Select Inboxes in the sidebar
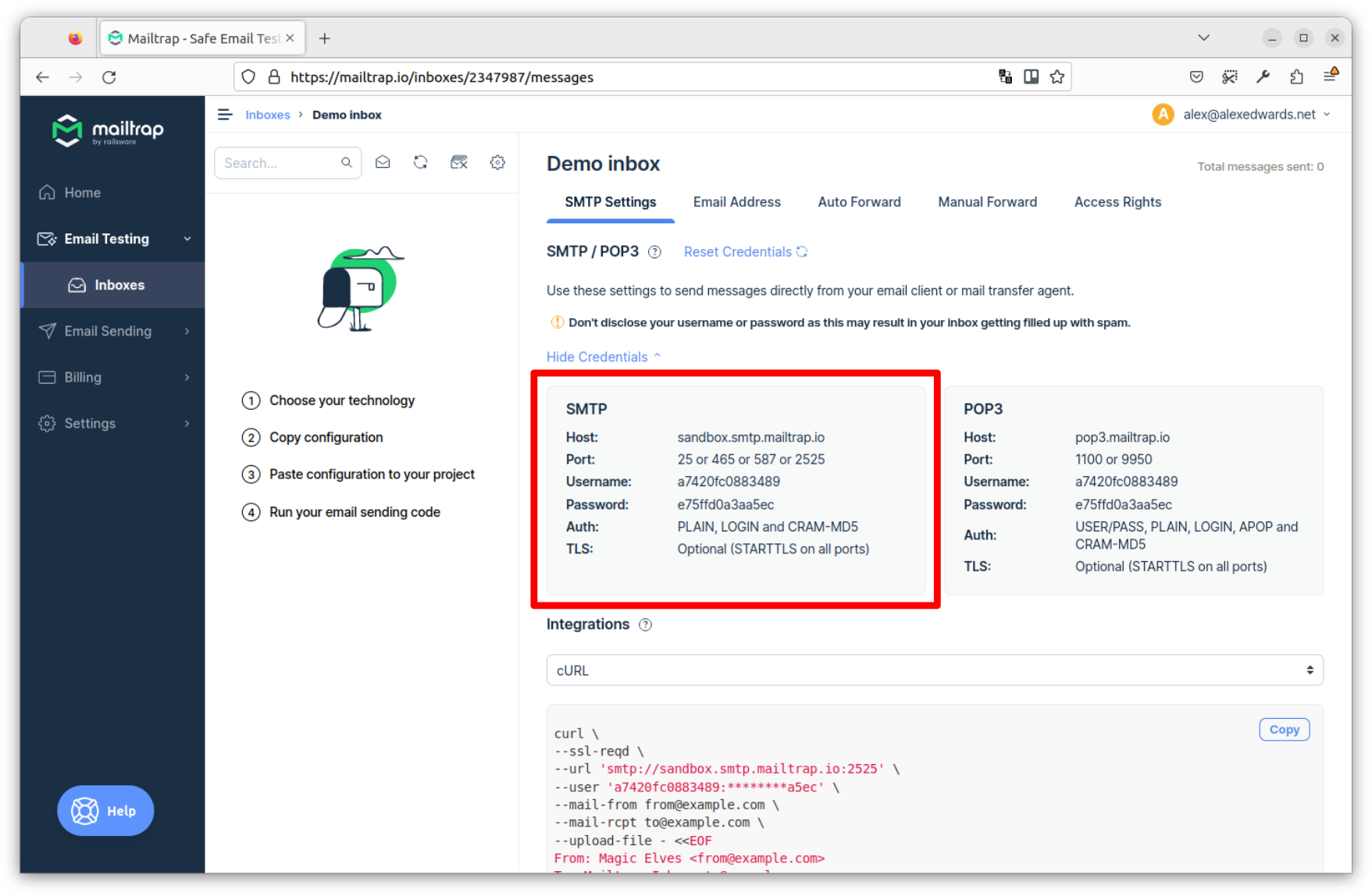The image size is (1372, 896). point(119,285)
